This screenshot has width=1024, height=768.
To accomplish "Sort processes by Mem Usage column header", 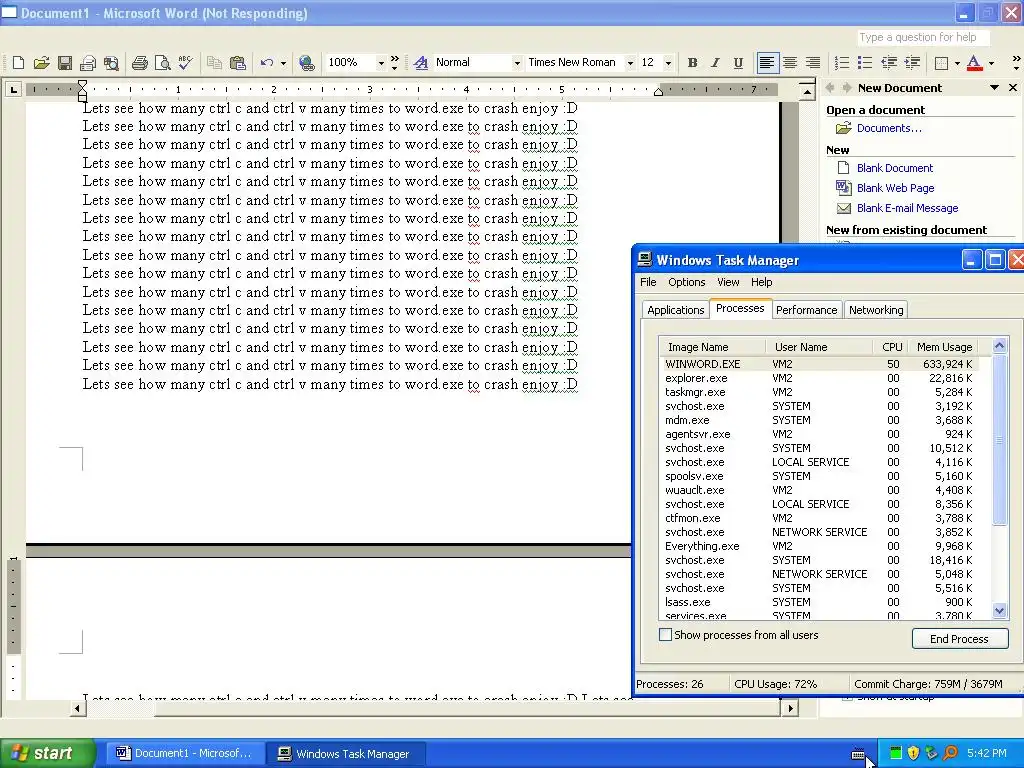I will point(944,347).
